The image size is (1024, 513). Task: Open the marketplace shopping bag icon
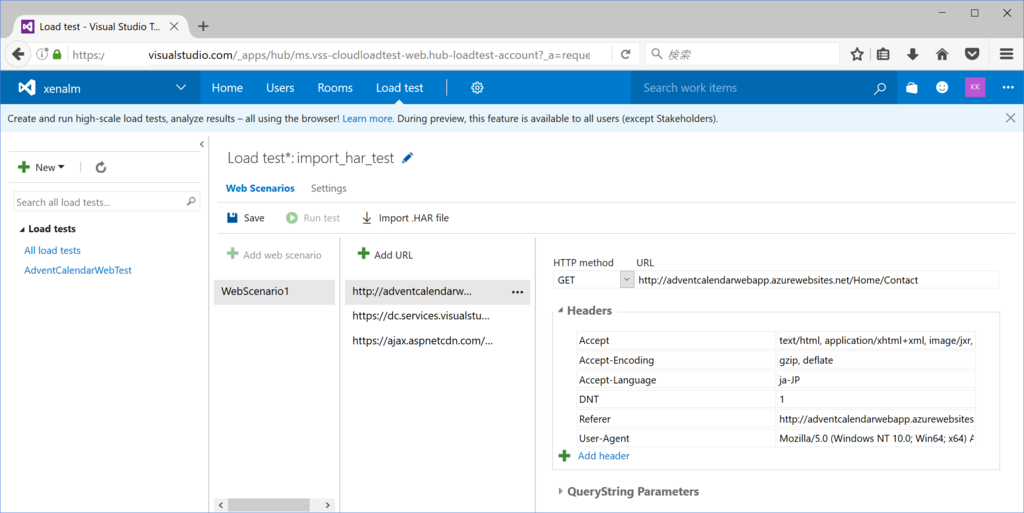pos(912,87)
